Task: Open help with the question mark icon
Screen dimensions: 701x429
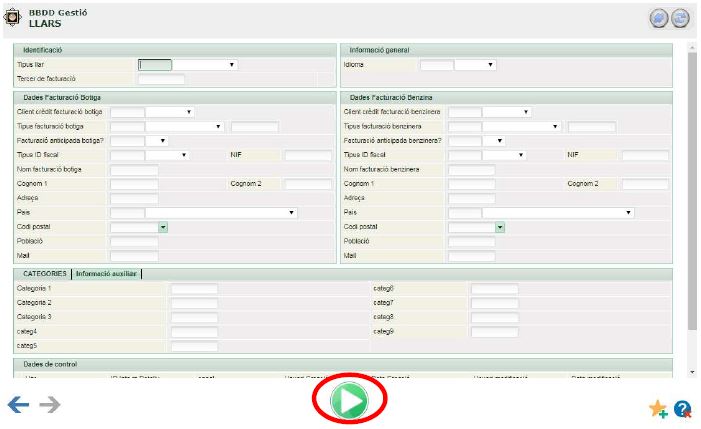Action: [x=683, y=408]
